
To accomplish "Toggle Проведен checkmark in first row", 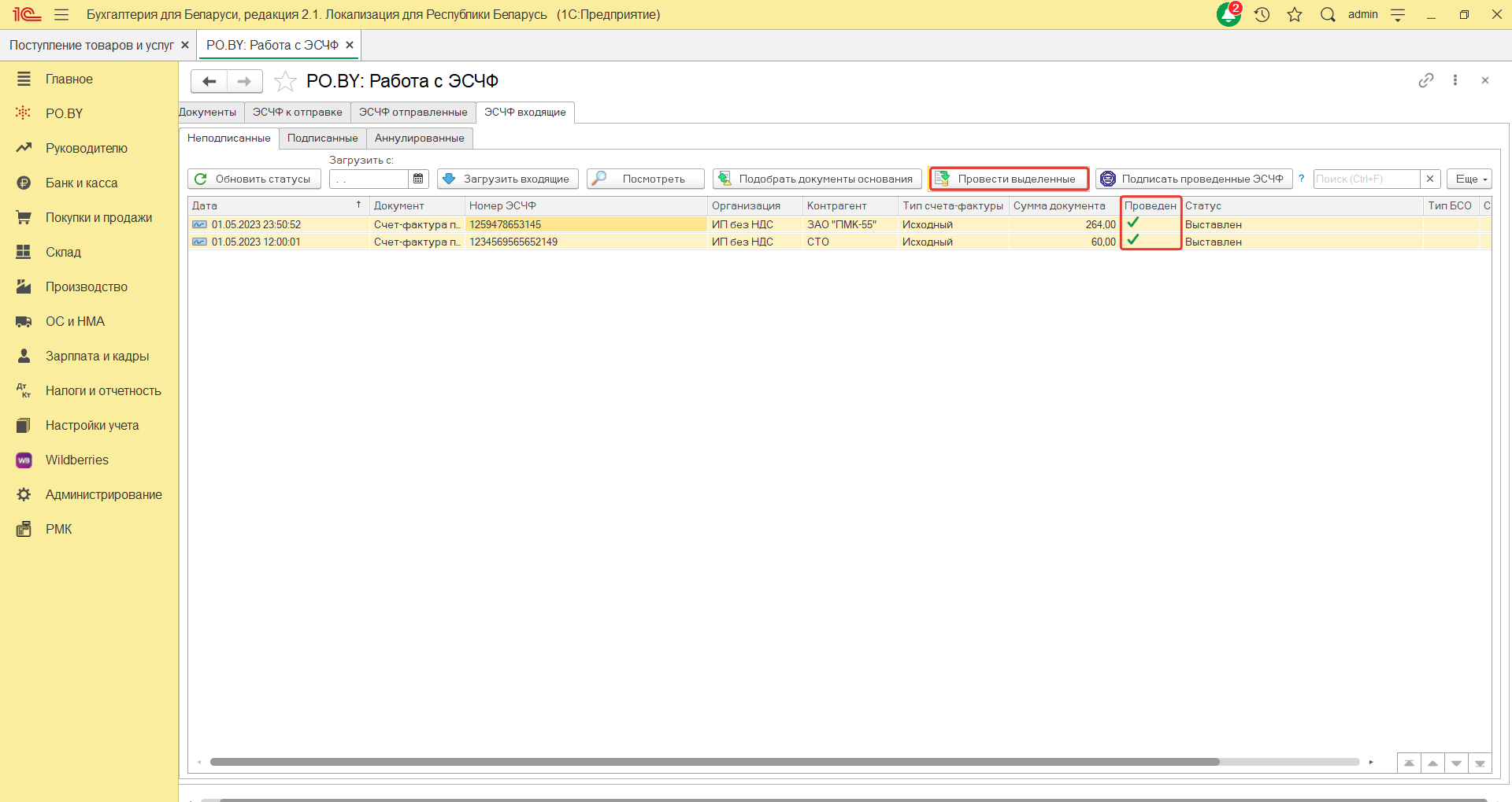I will 1133,223.
